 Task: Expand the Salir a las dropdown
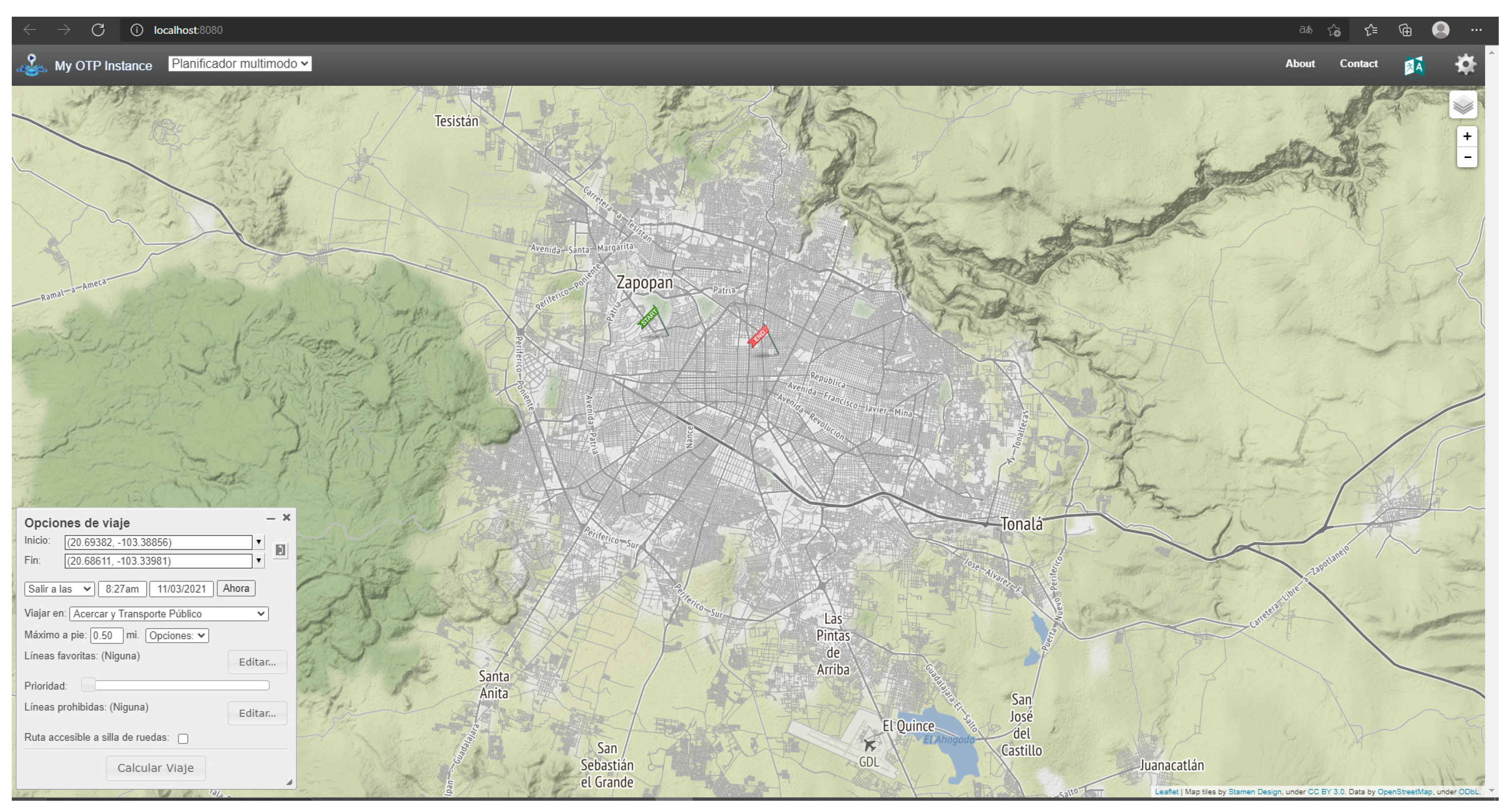[59, 588]
